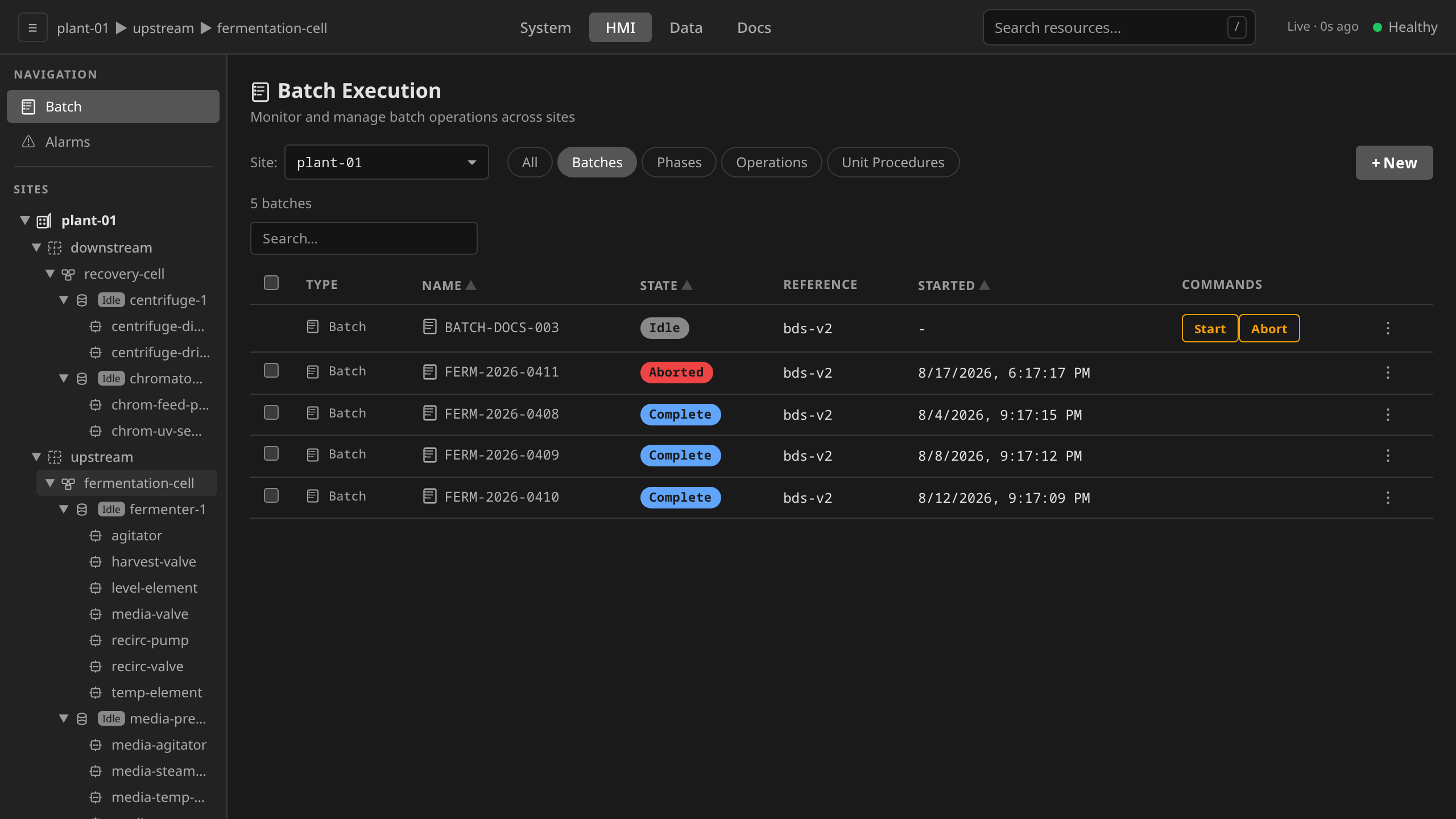Click the Batch Execution title icon
The width and height of the screenshot is (1456, 819).
pos(260,92)
